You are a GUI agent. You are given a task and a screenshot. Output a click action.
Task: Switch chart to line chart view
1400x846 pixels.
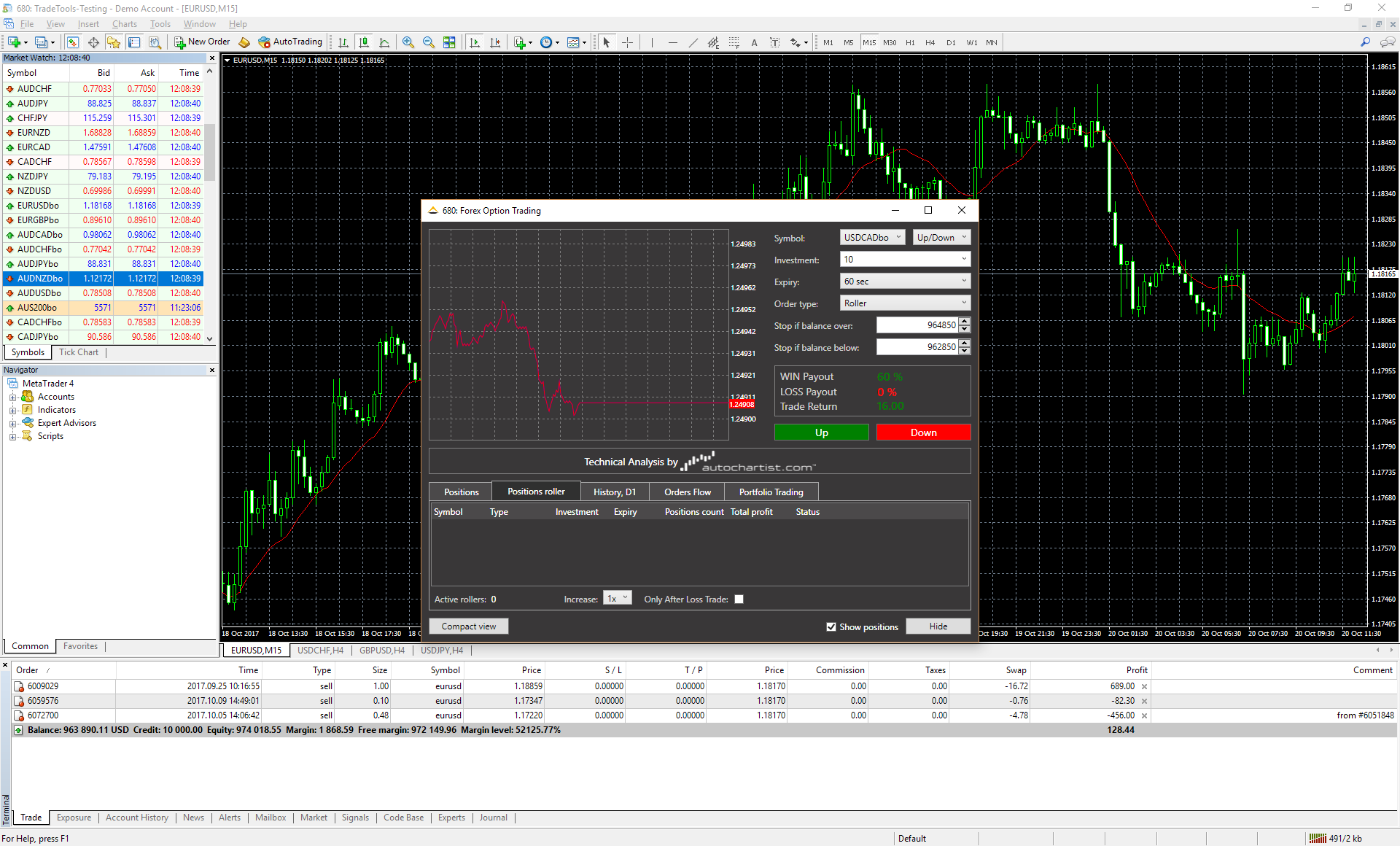pyautogui.click(x=384, y=42)
